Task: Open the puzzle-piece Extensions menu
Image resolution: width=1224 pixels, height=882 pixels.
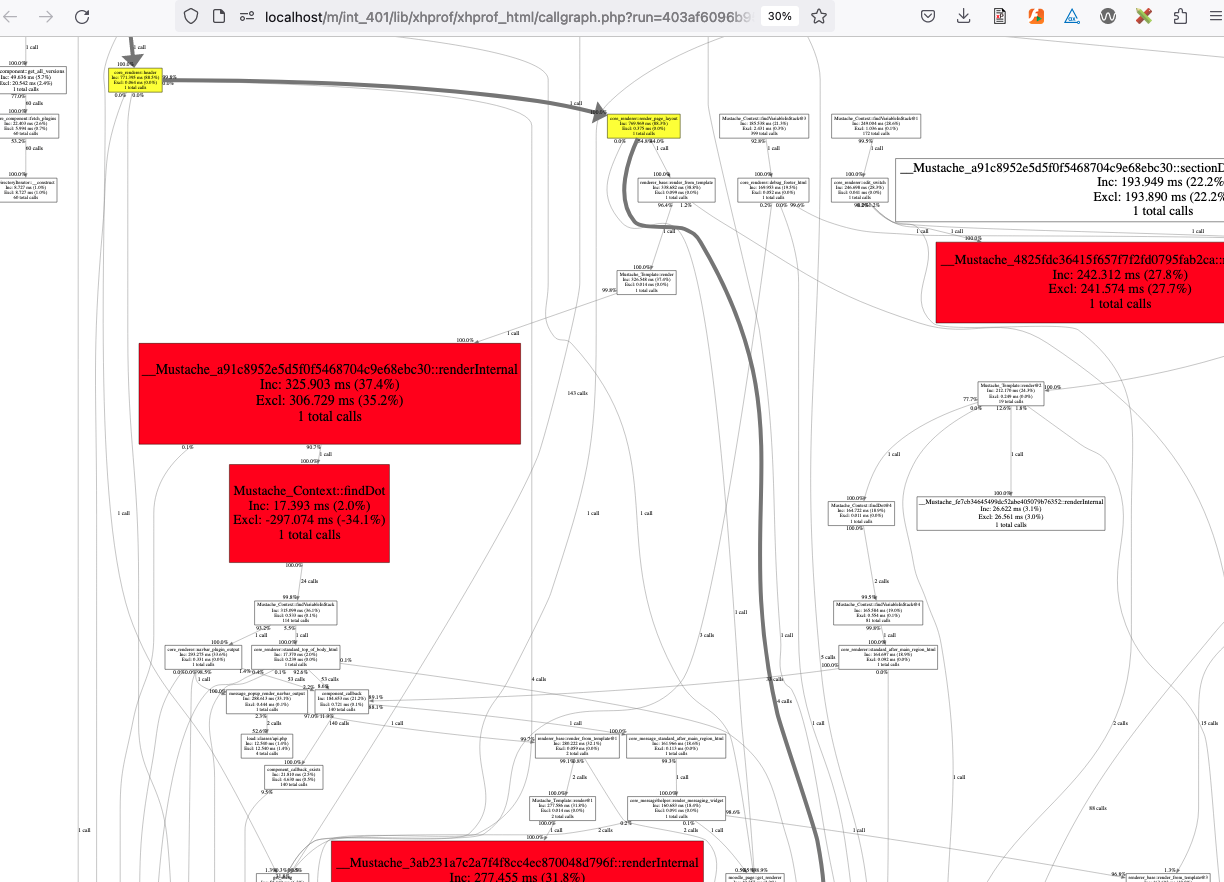Action: point(1181,16)
